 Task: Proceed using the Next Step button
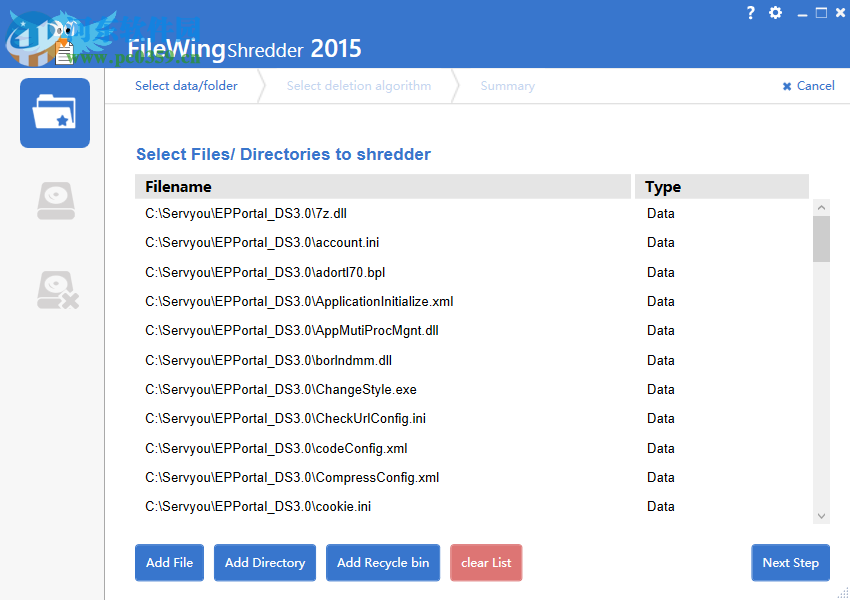[x=790, y=562]
